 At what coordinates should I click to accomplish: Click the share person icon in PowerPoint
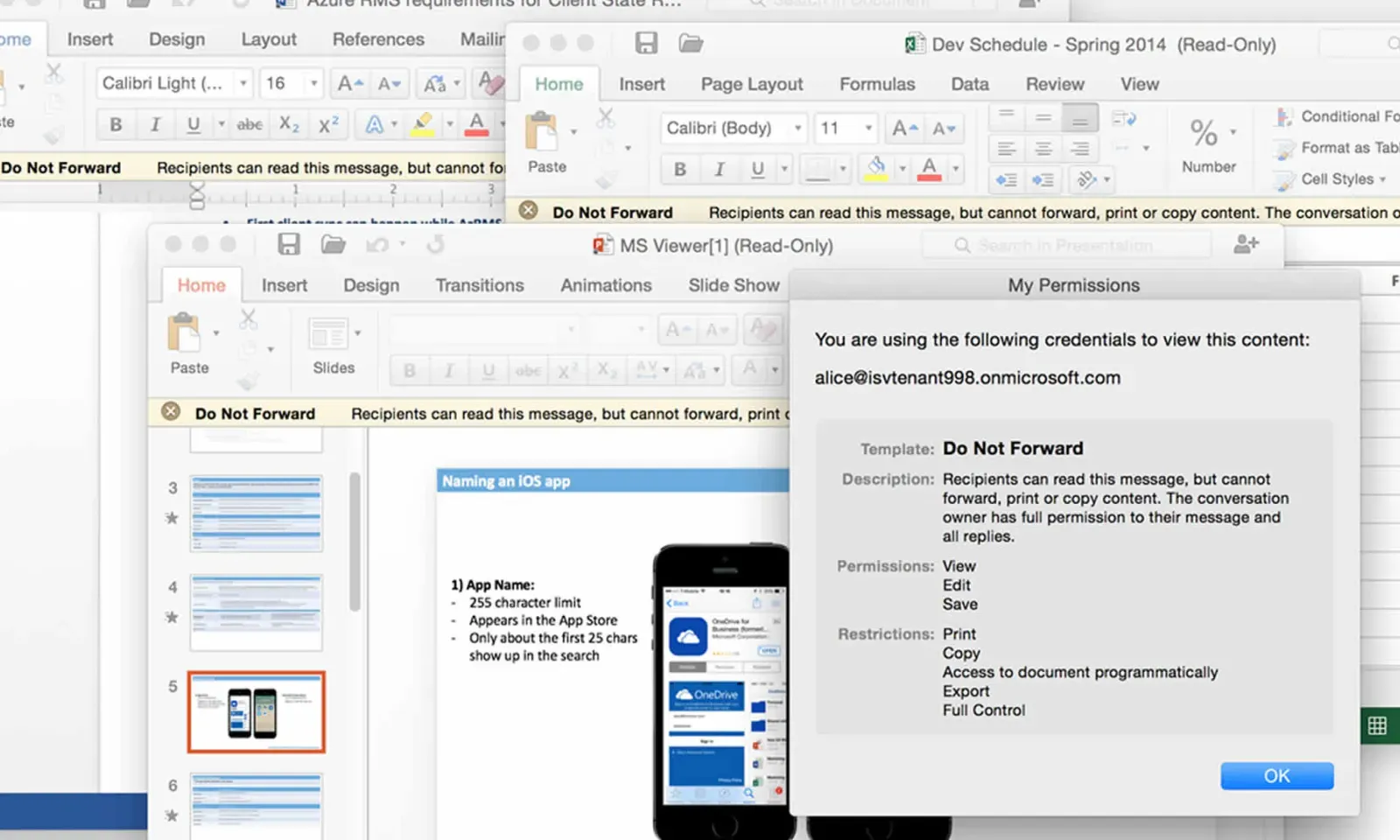pyautogui.click(x=1245, y=244)
